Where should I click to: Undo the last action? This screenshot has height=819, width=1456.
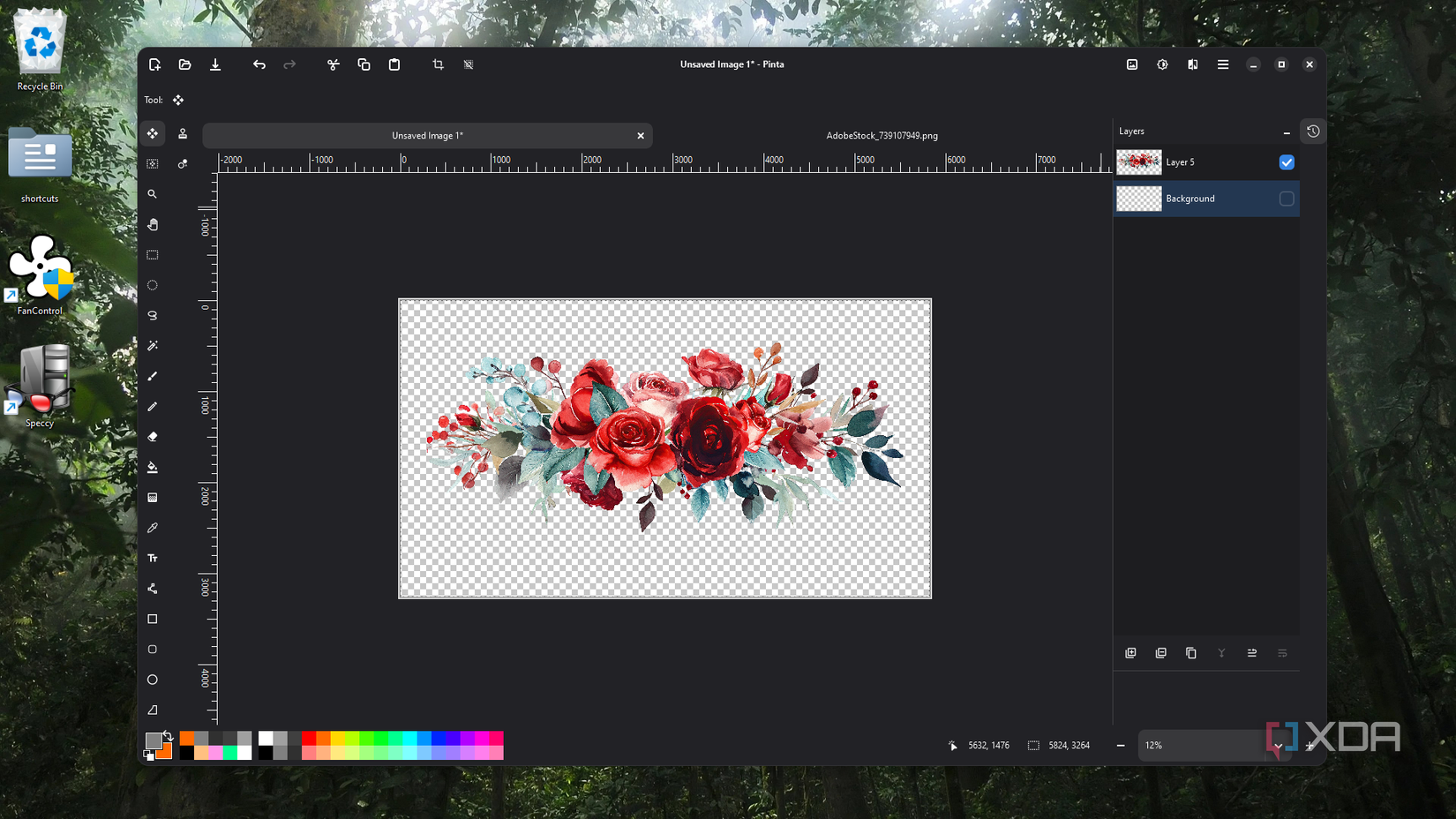[x=259, y=64]
